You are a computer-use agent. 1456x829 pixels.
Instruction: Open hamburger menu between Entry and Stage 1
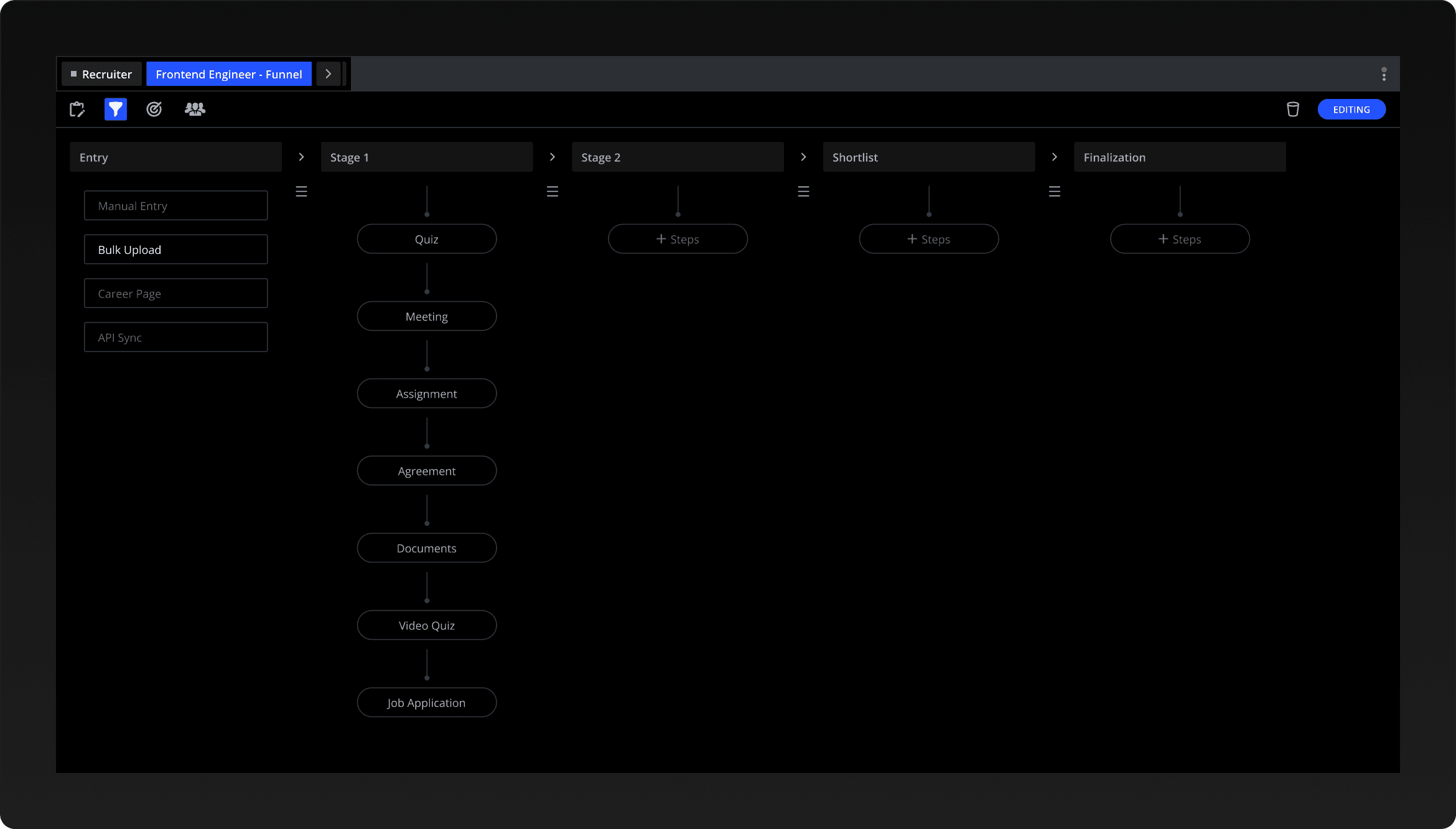(301, 192)
